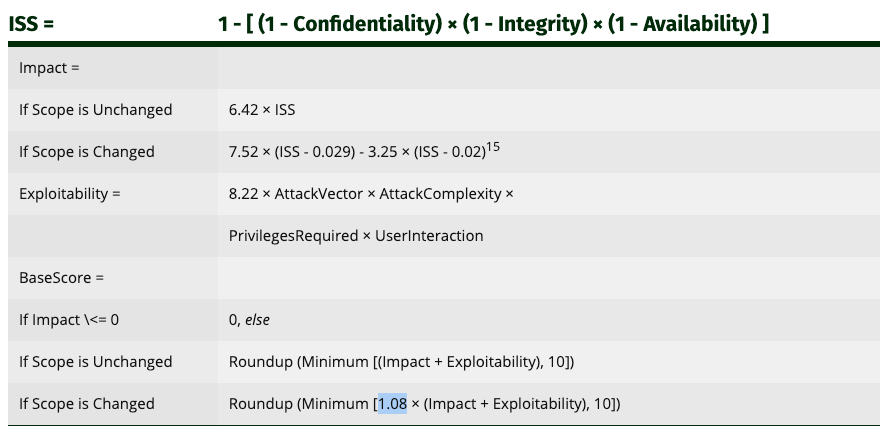Click the "0, else" cell value

[x=249, y=320]
